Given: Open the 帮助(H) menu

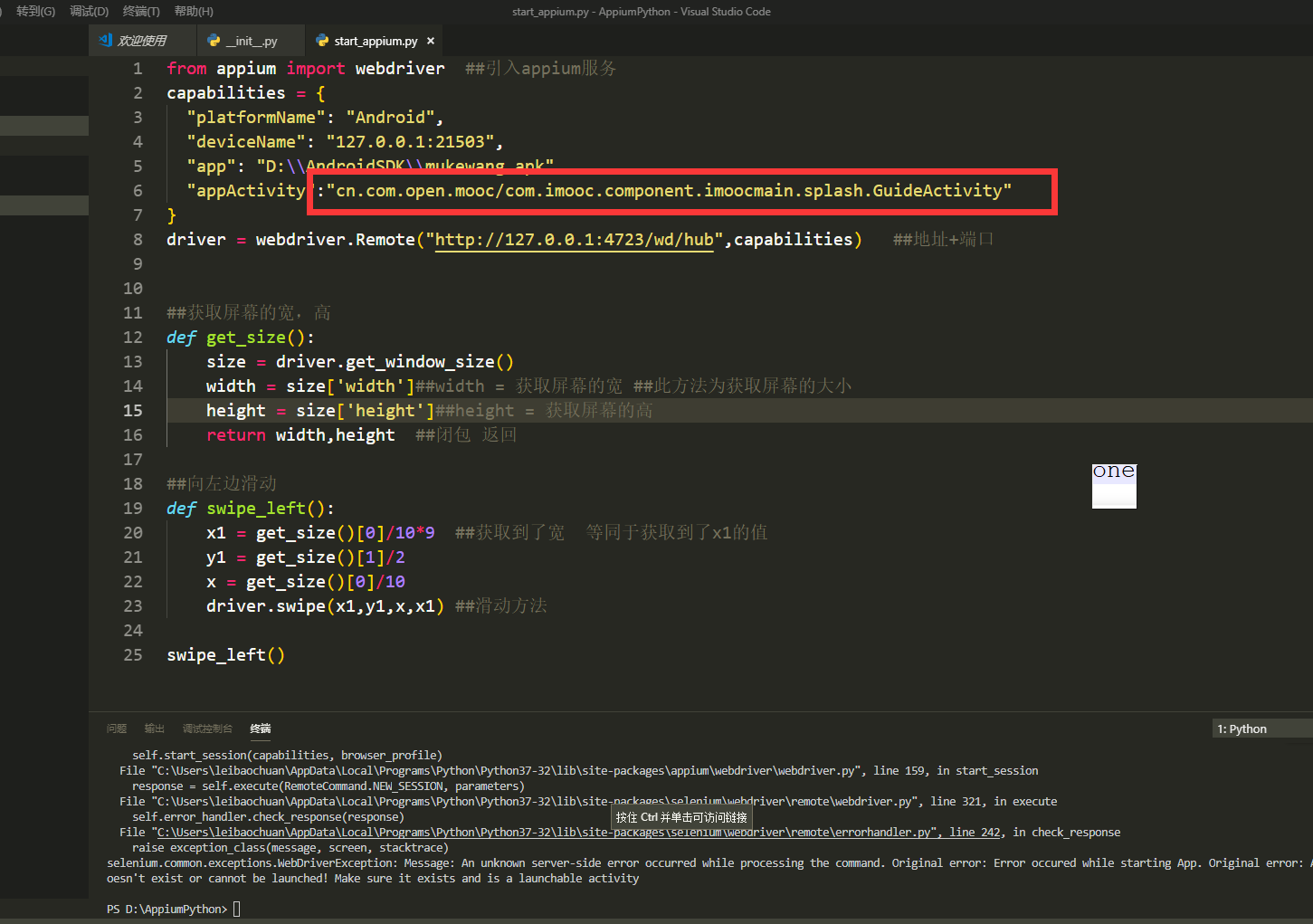Looking at the screenshot, I should (194, 11).
